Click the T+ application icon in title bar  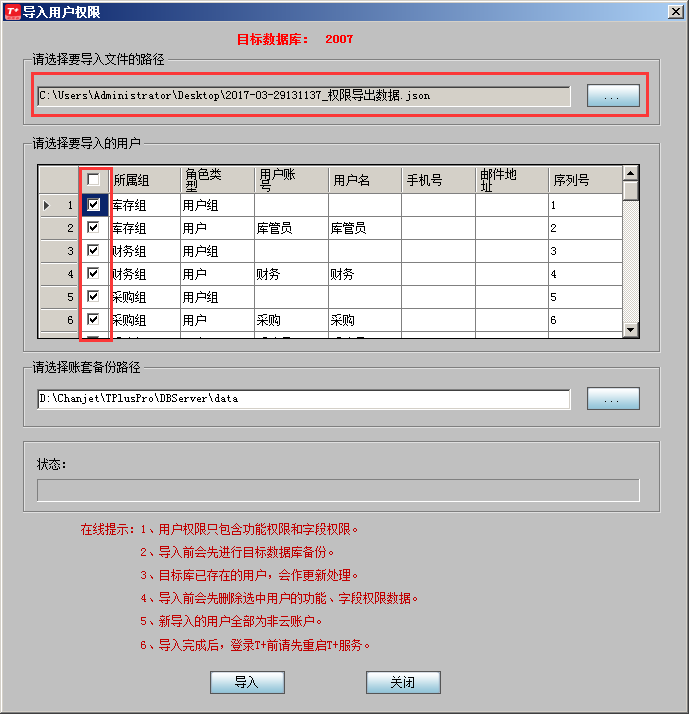pos(12,12)
